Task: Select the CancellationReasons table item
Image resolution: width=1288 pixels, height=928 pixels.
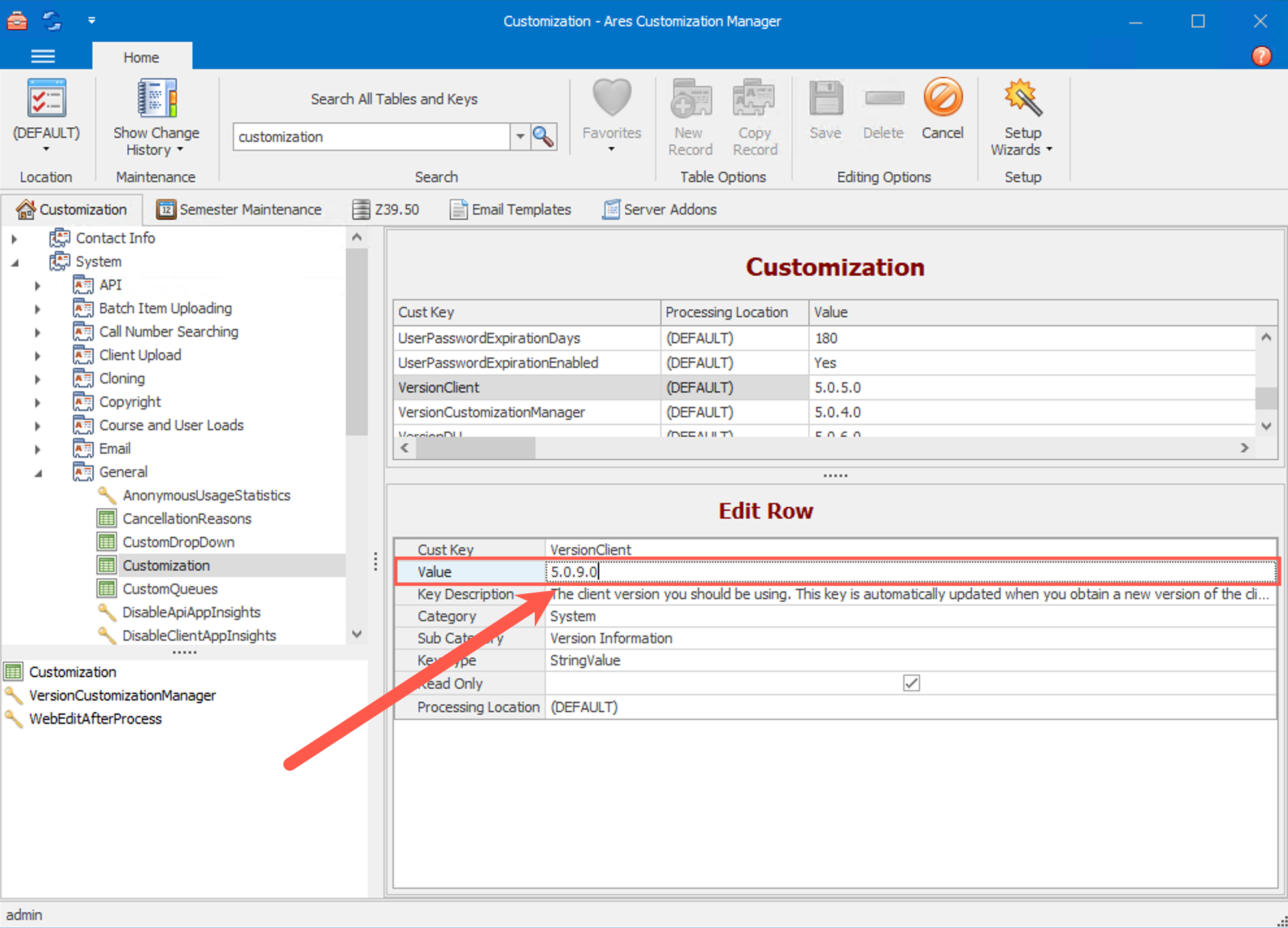Action: 187,519
